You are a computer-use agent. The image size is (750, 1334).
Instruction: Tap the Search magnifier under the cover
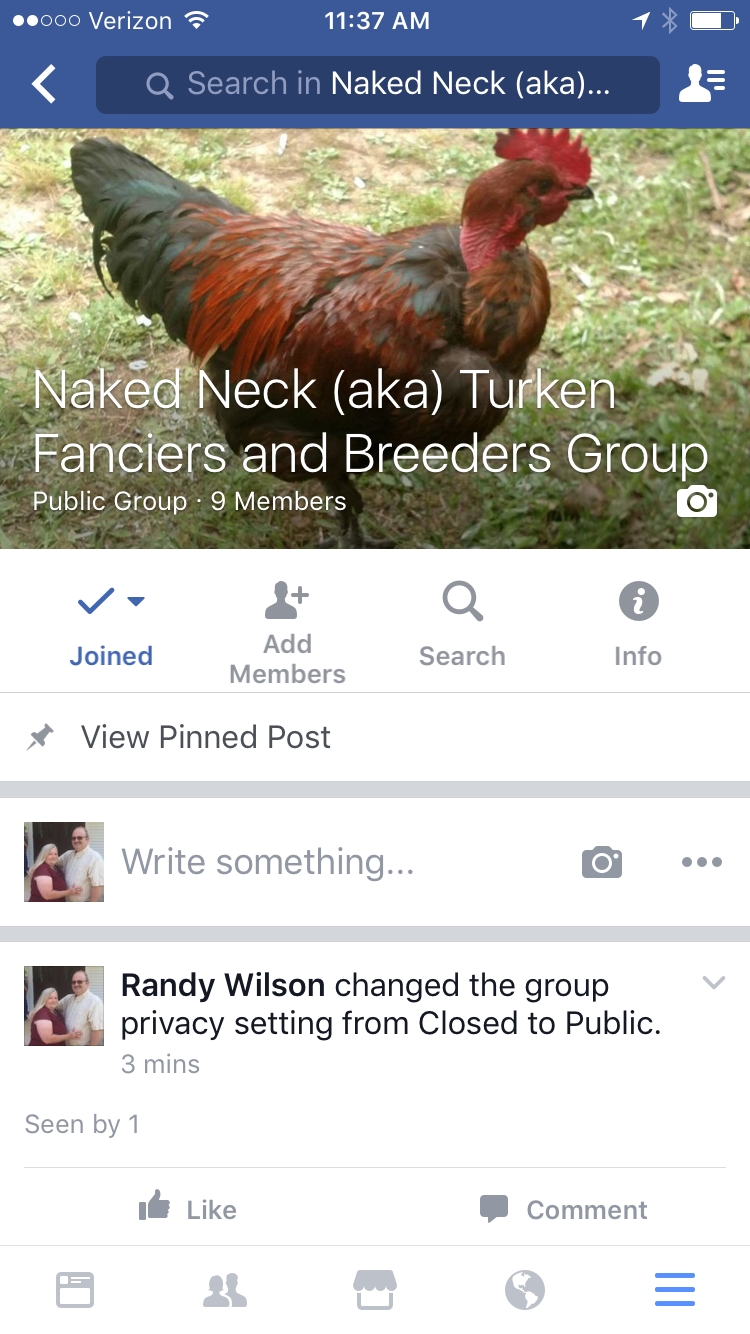pos(462,602)
